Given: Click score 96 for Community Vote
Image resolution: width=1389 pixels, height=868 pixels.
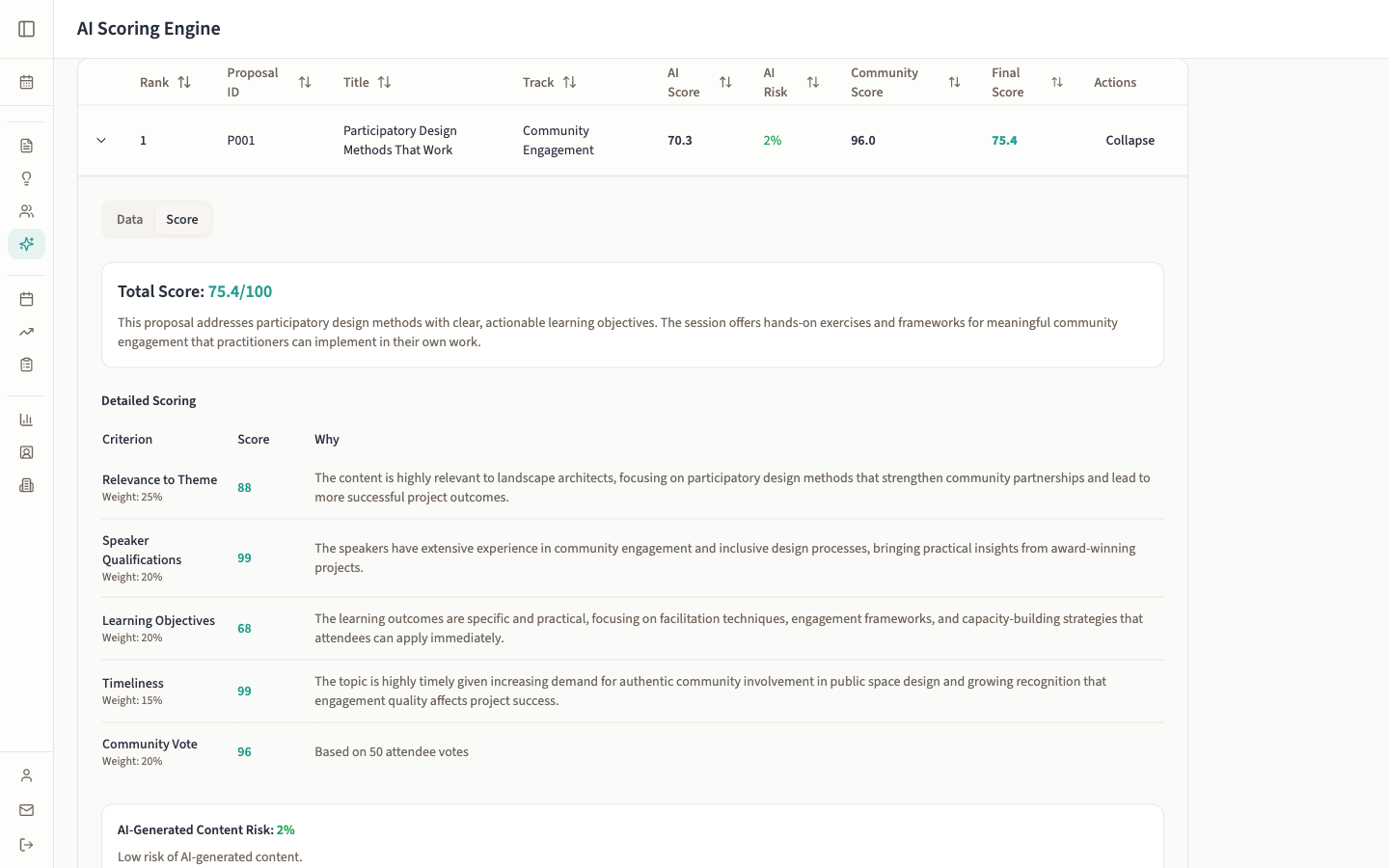Looking at the screenshot, I should [244, 752].
